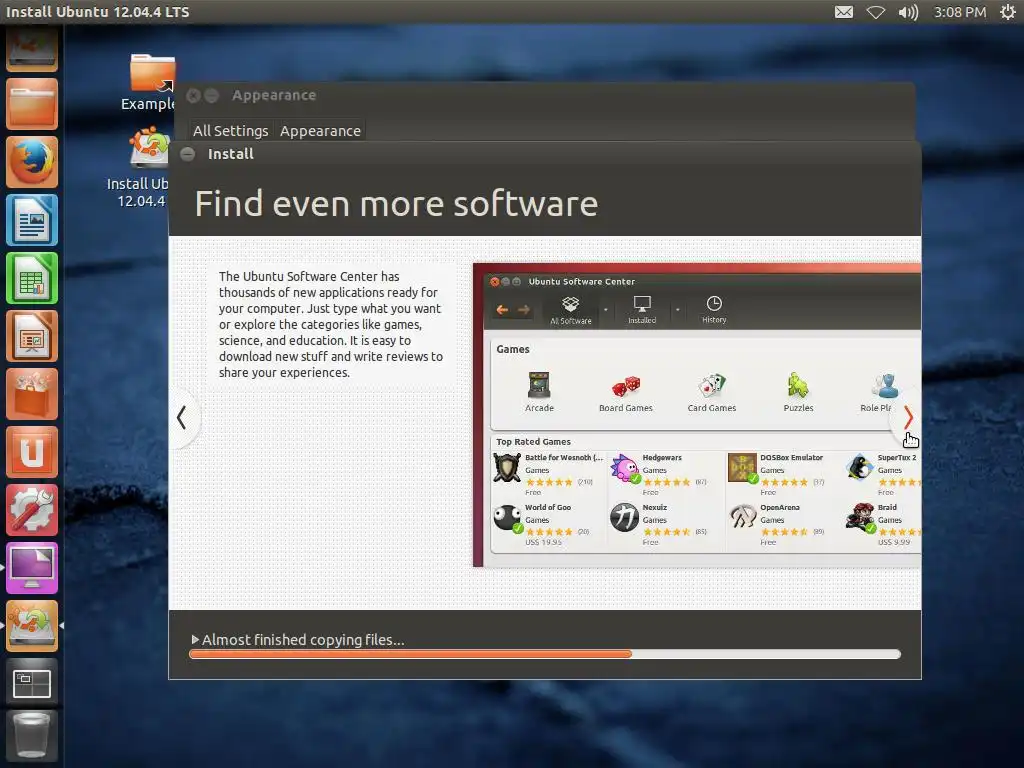Viewport: 1024px width, 768px height.
Task: Click the installation progress bar
Action: [x=545, y=654]
